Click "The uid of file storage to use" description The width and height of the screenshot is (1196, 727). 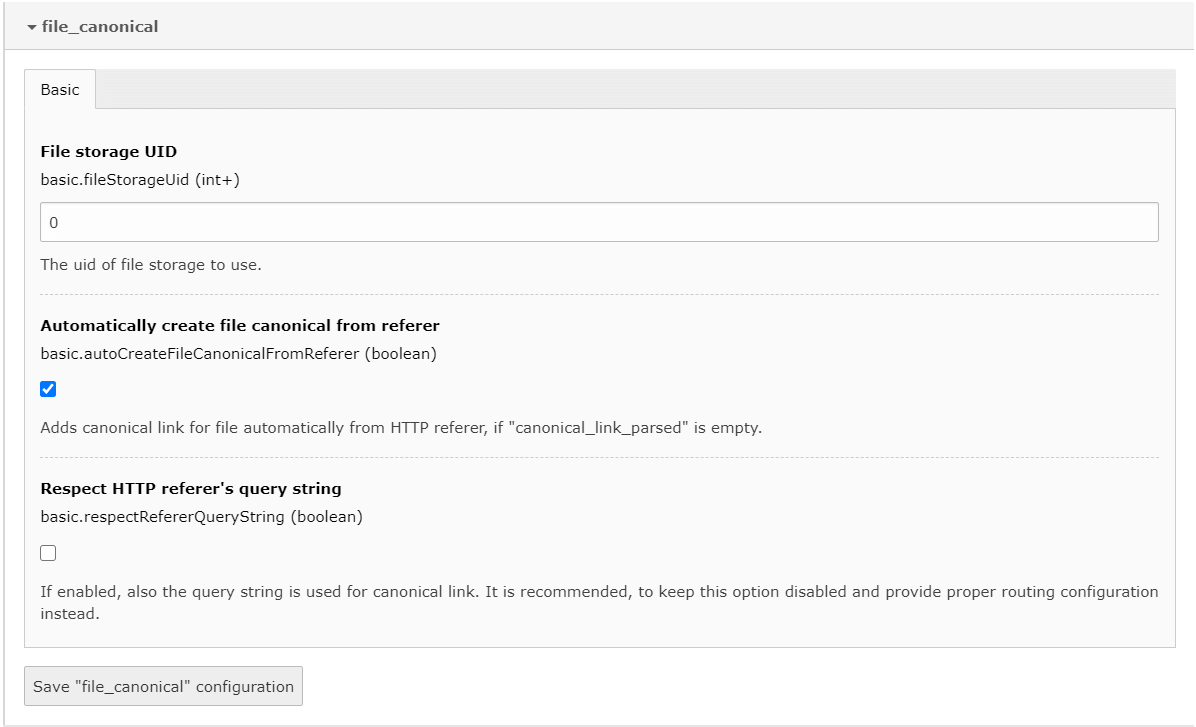(151, 265)
